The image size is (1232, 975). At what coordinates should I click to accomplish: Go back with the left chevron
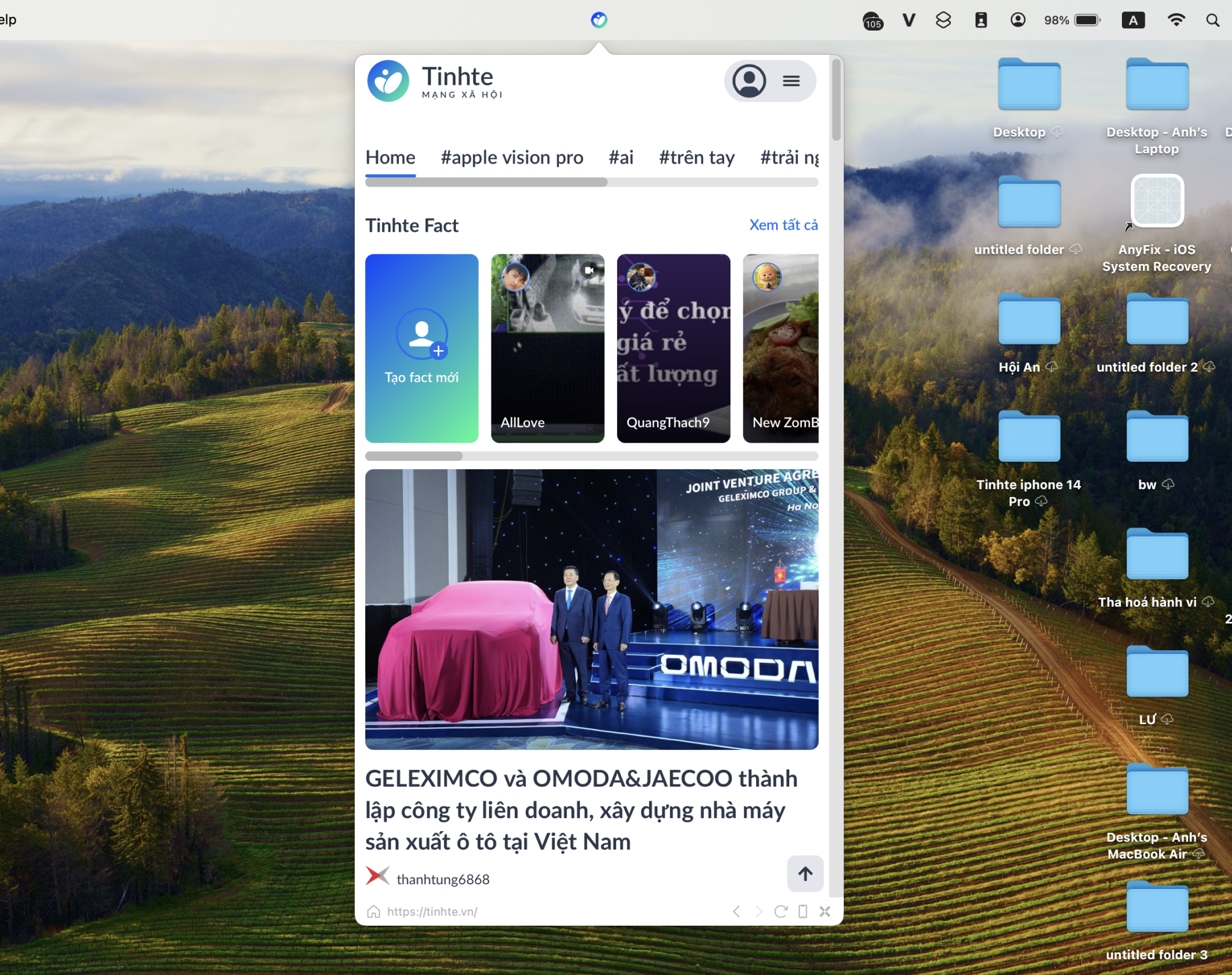pos(736,911)
